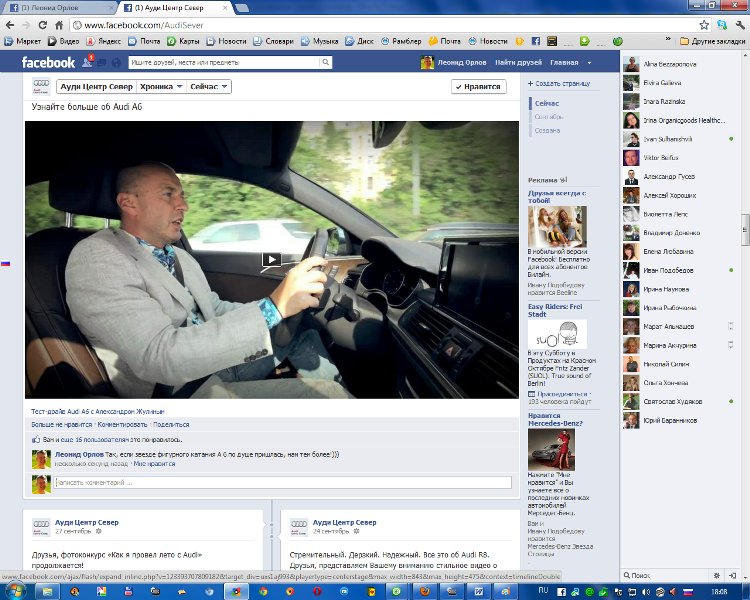Click the facebook logo
Viewport: 750px width, 600px height.
(x=48, y=62)
